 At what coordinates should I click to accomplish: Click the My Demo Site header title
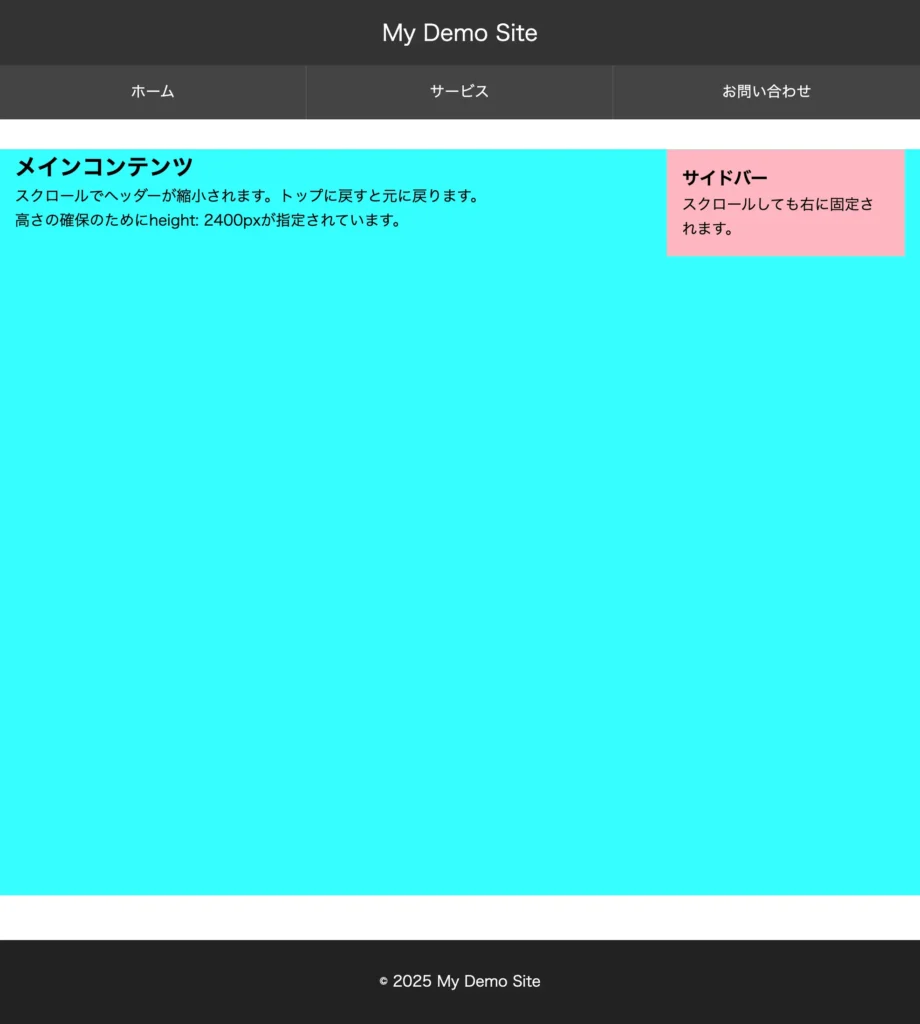[x=459, y=32]
